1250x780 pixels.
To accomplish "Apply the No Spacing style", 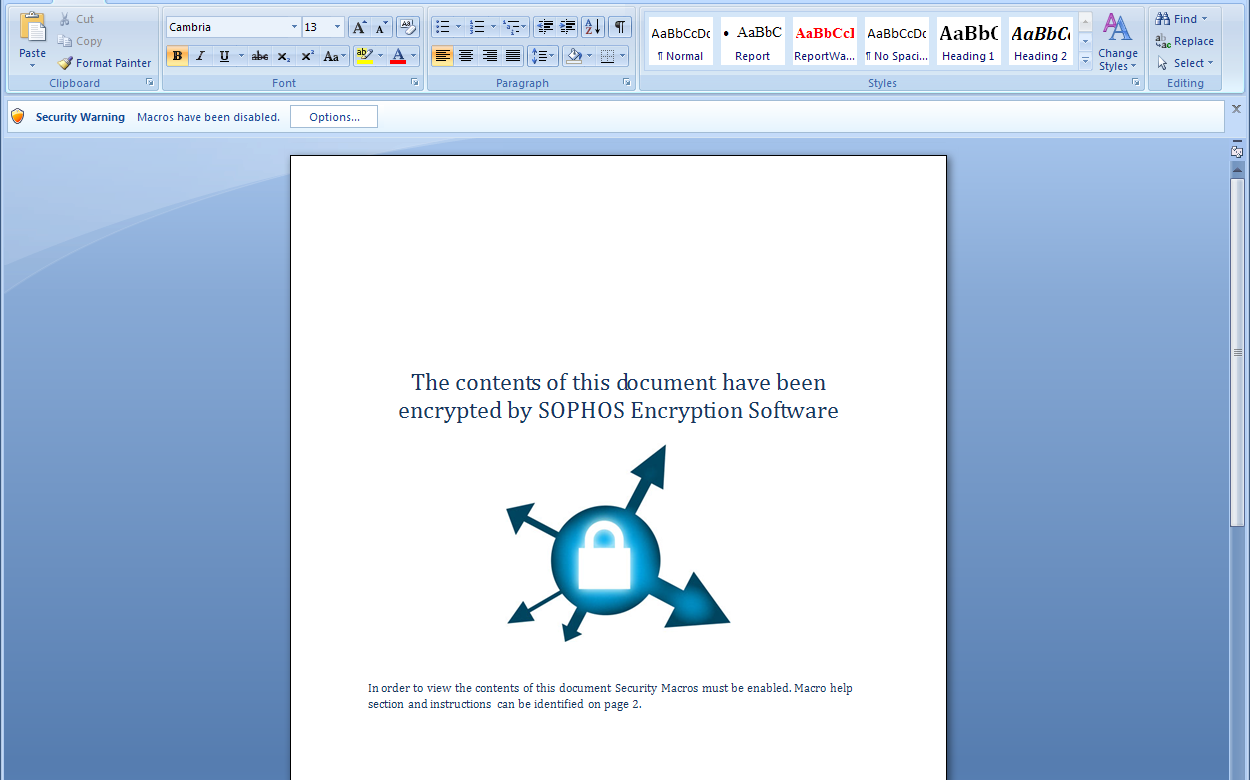I will click(x=896, y=41).
